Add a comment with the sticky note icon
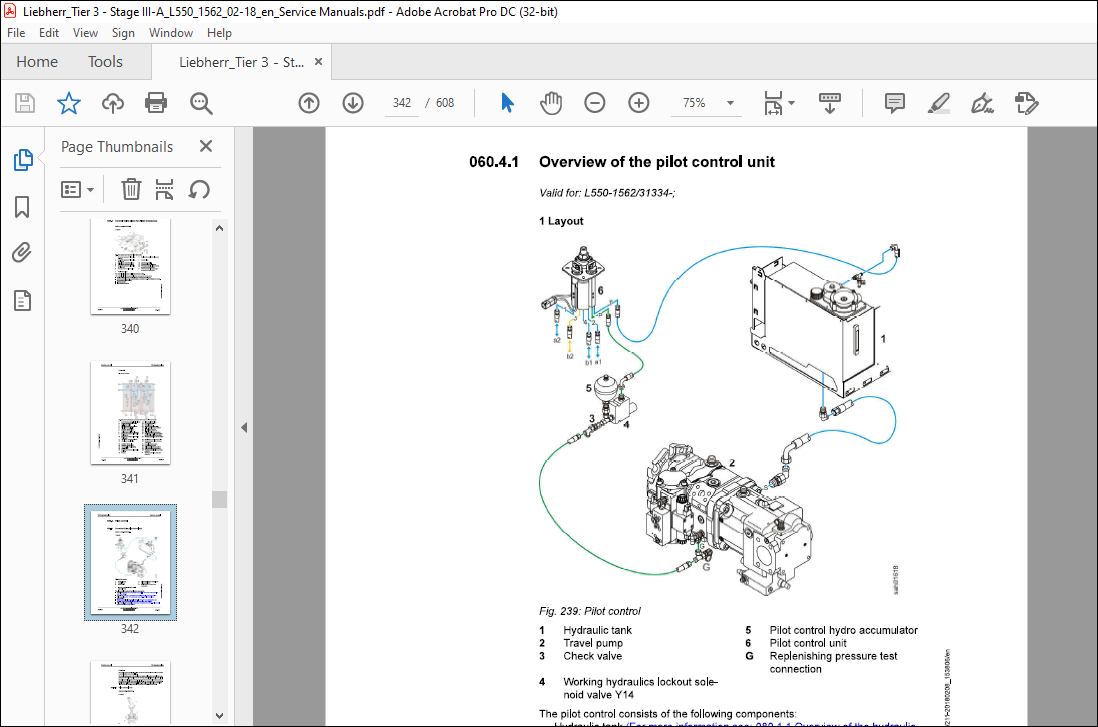 (894, 103)
